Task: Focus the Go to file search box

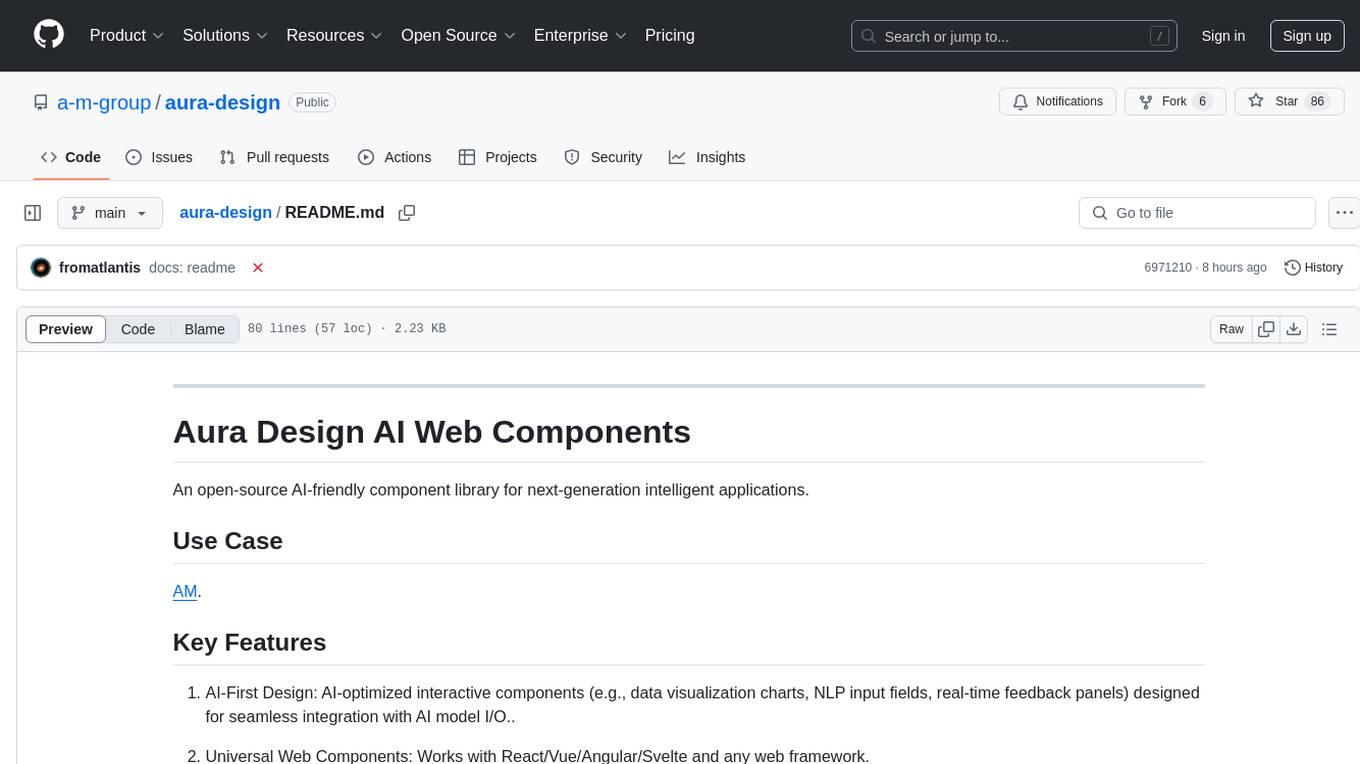Action: 1197,213
